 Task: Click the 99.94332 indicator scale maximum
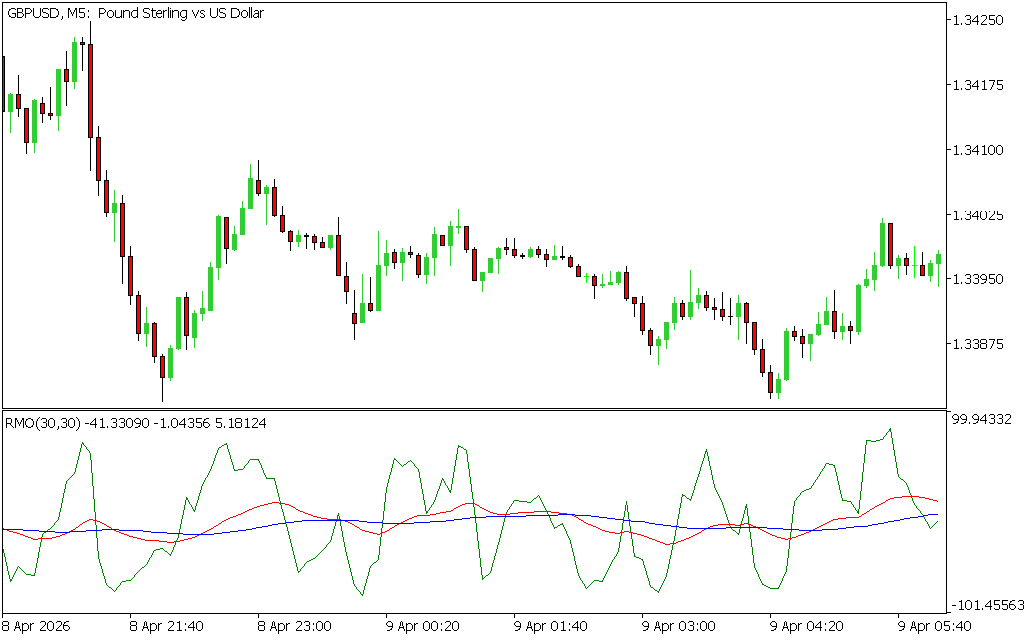pyautogui.click(x=984, y=419)
